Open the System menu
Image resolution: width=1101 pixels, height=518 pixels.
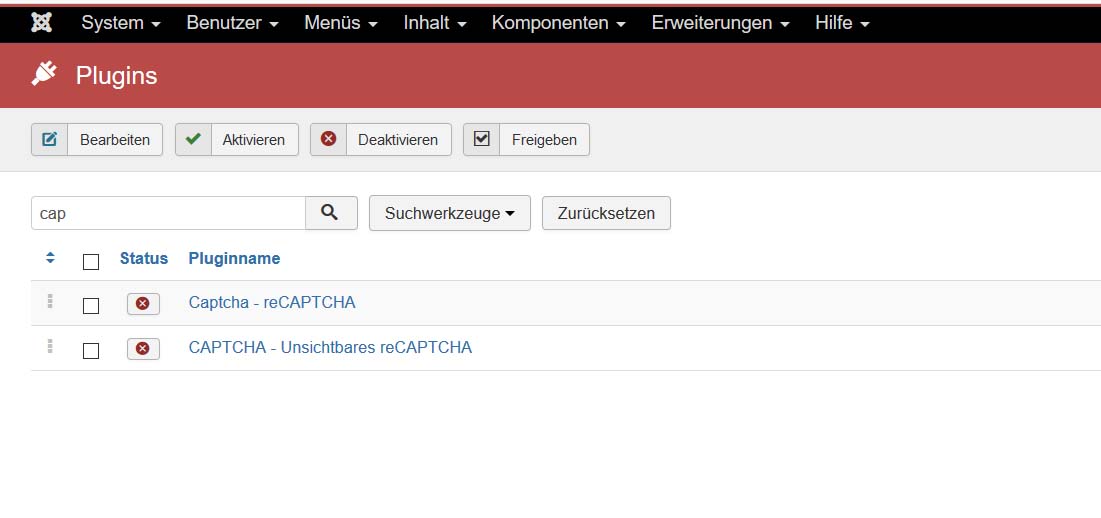click(121, 22)
